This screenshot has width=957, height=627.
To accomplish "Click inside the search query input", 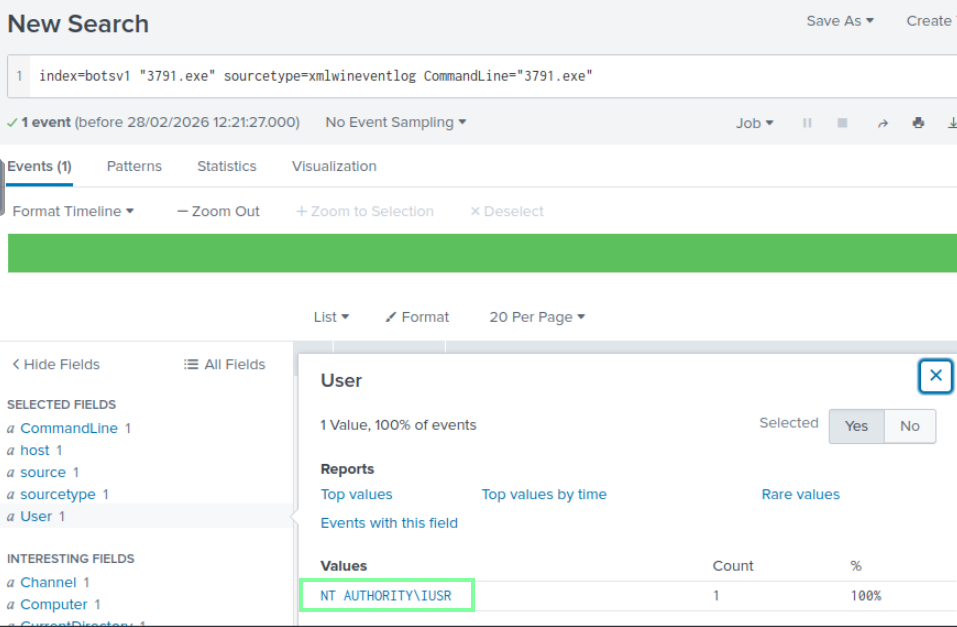I will click(480, 76).
